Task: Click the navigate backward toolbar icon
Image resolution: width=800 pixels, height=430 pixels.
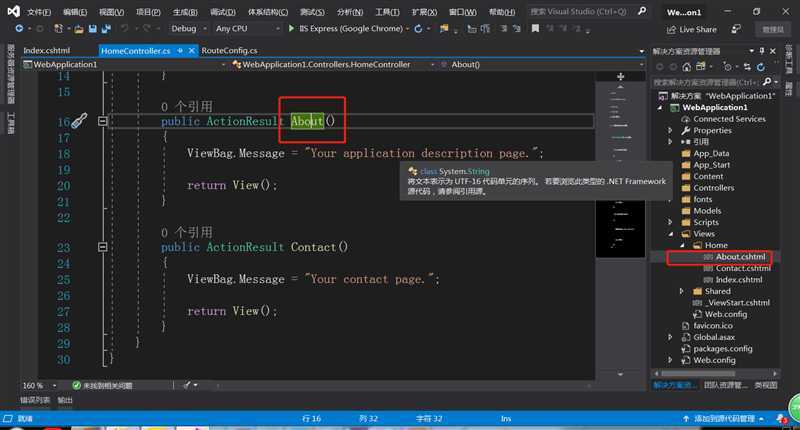Action: [x=19, y=29]
